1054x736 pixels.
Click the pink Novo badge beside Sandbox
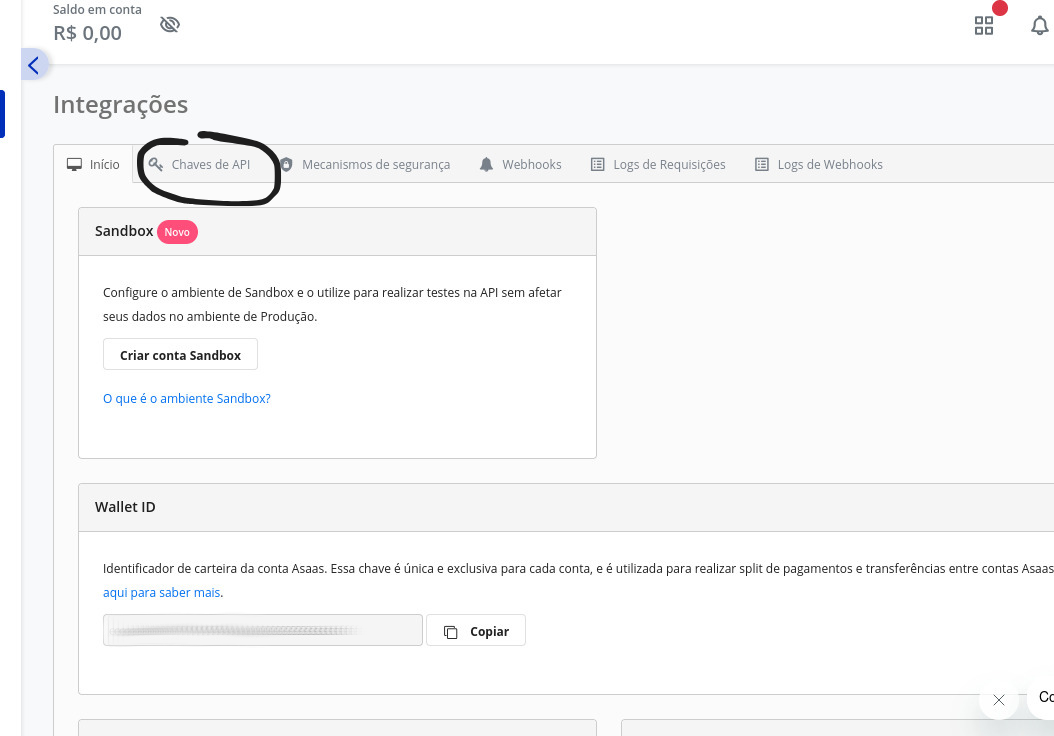click(x=177, y=231)
